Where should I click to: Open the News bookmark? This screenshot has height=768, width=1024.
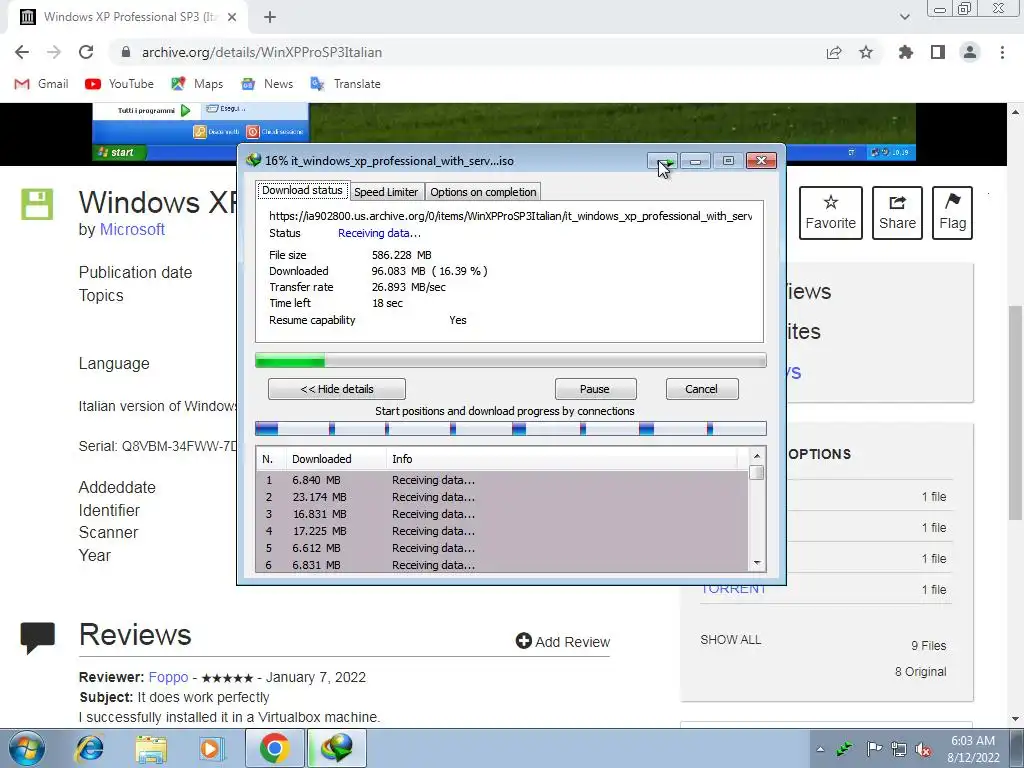click(x=267, y=84)
